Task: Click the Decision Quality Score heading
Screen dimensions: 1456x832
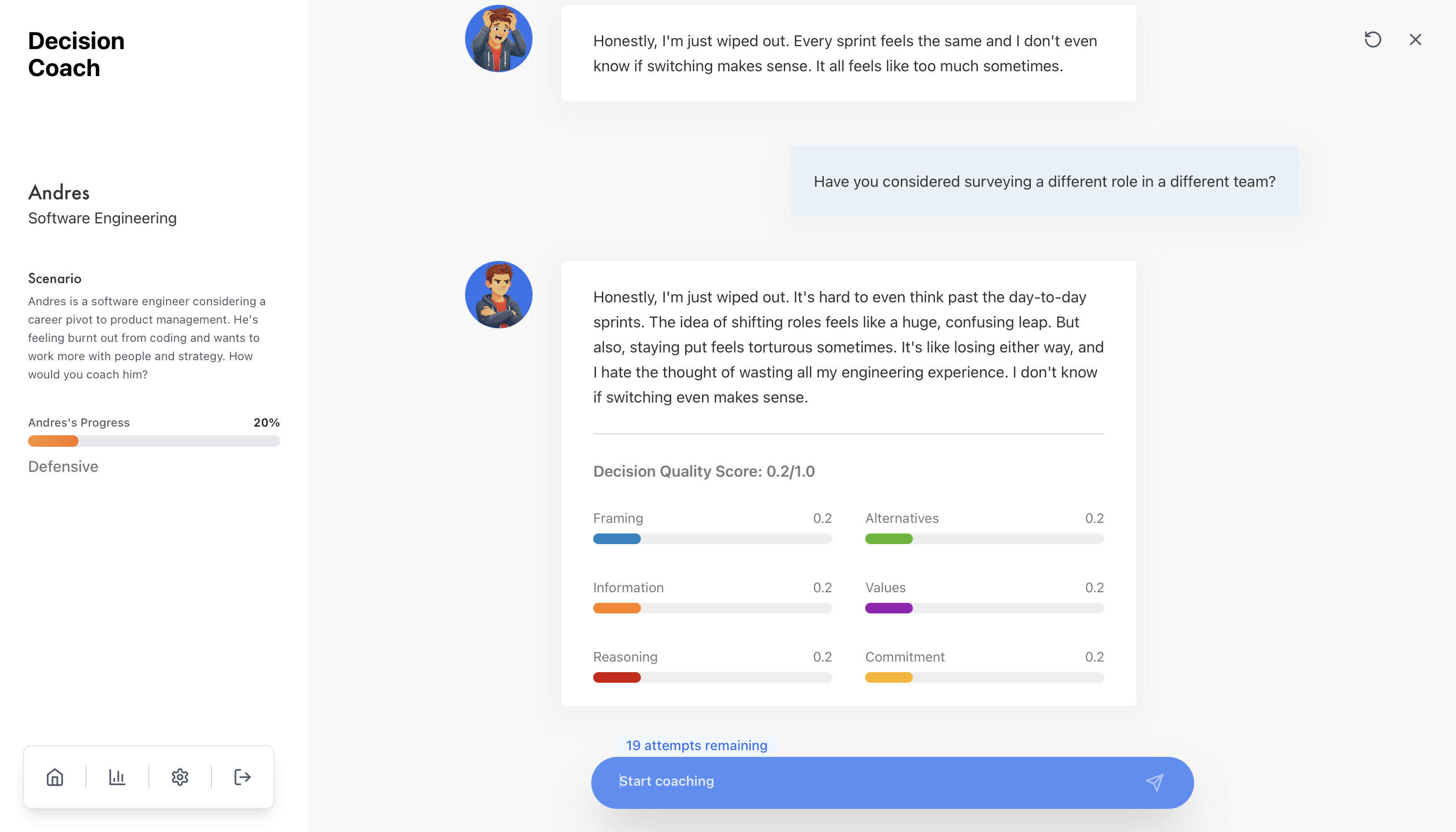Action: coord(703,471)
